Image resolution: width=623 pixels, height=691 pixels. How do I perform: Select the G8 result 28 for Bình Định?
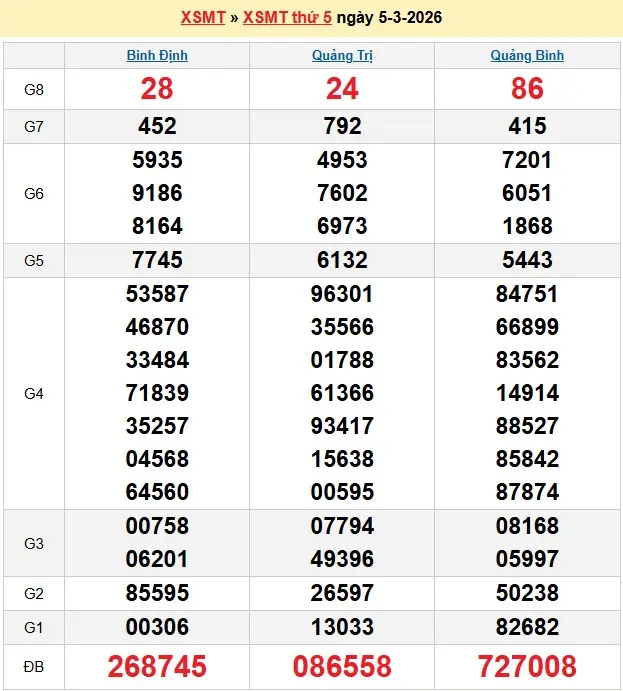click(157, 89)
